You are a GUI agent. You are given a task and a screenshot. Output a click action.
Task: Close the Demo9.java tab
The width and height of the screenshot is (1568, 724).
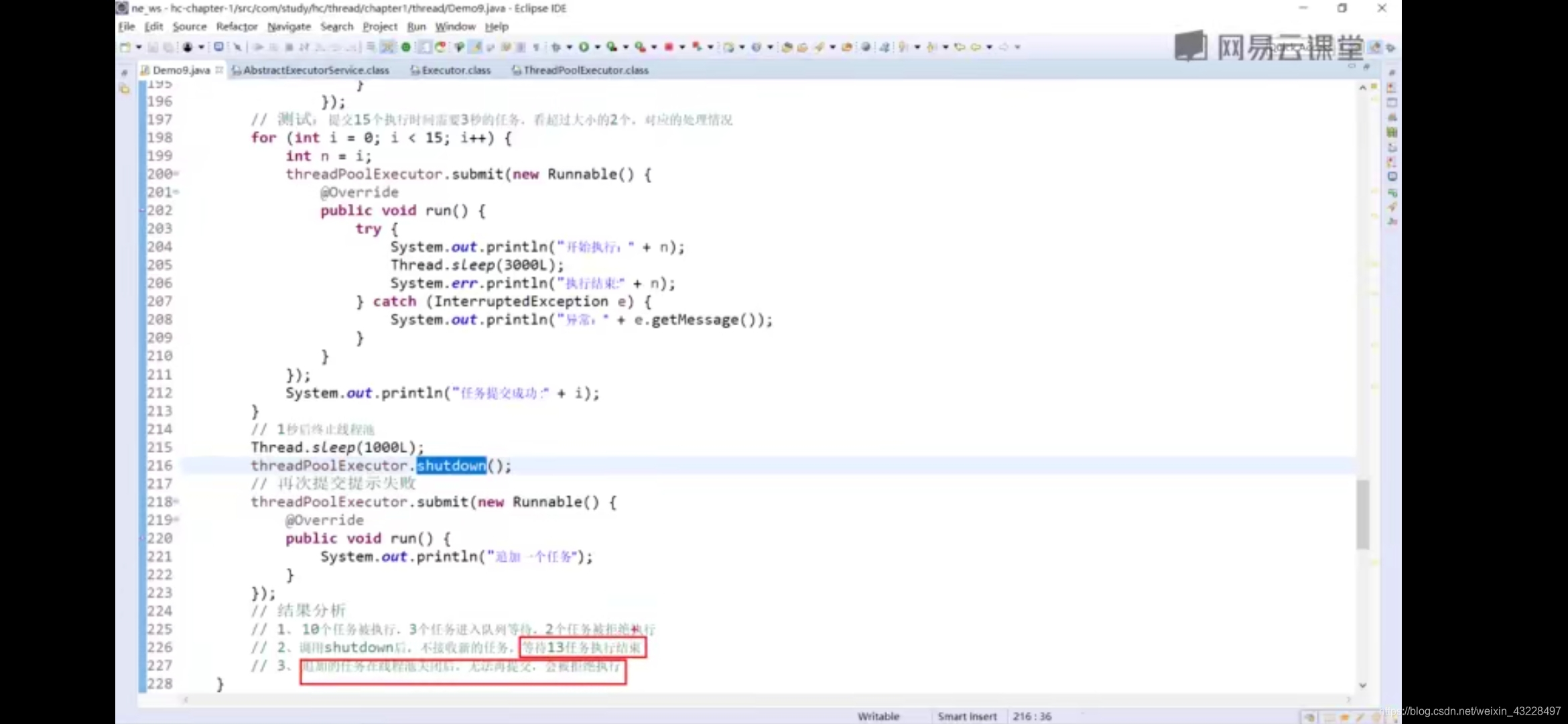[x=219, y=70]
